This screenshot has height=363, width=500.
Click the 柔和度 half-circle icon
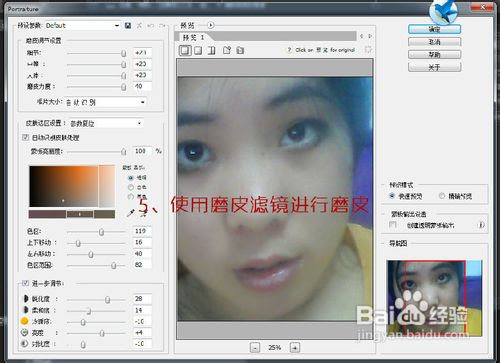tap(25, 310)
